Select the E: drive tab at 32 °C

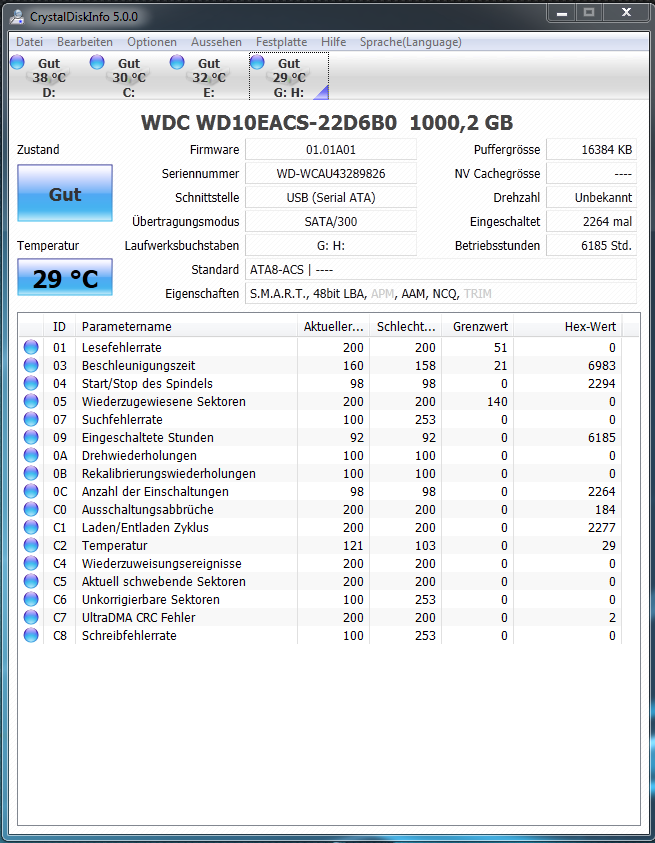pos(209,77)
